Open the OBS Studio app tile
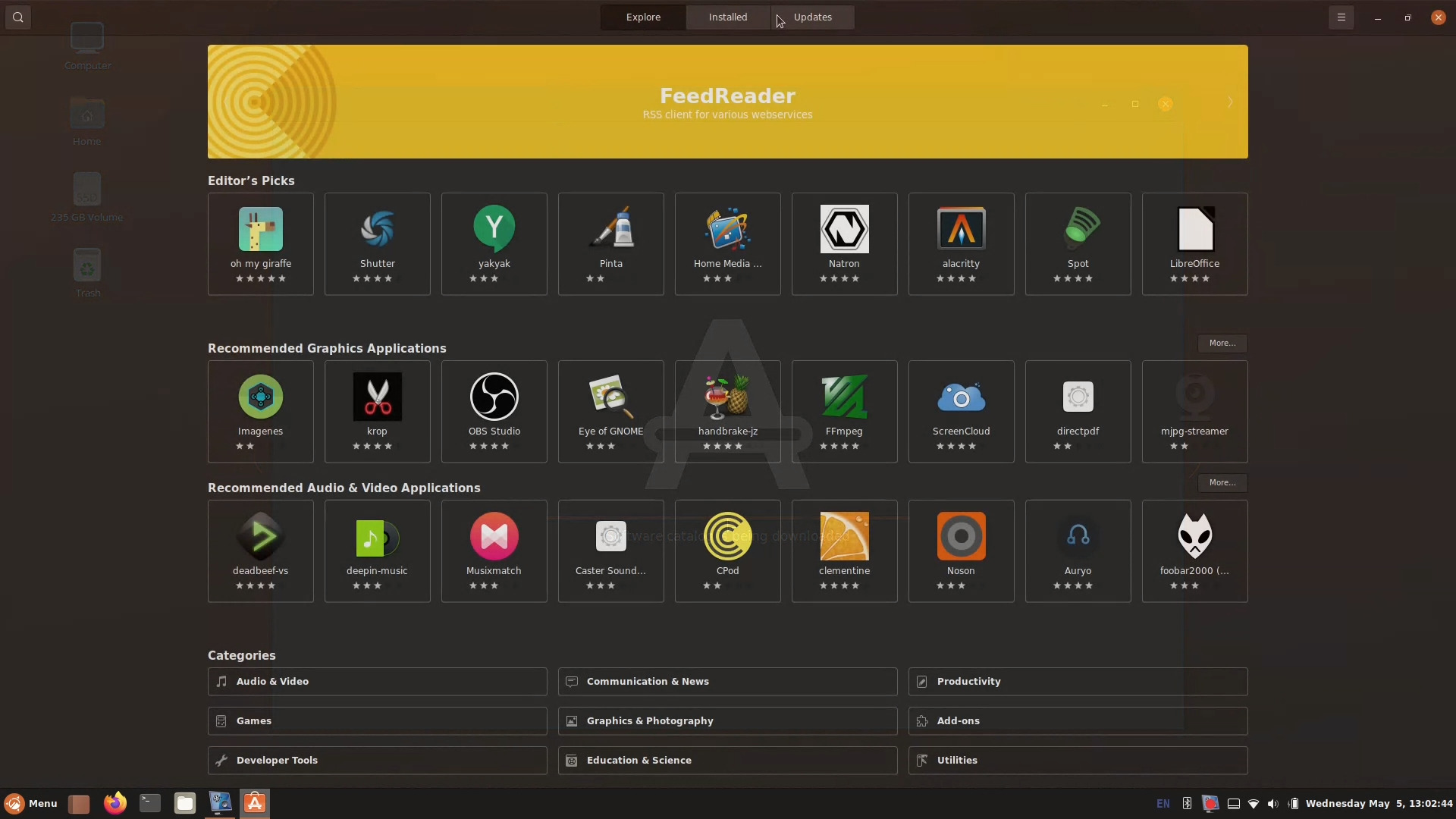This screenshot has width=1456, height=819. click(x=494, y=411)
